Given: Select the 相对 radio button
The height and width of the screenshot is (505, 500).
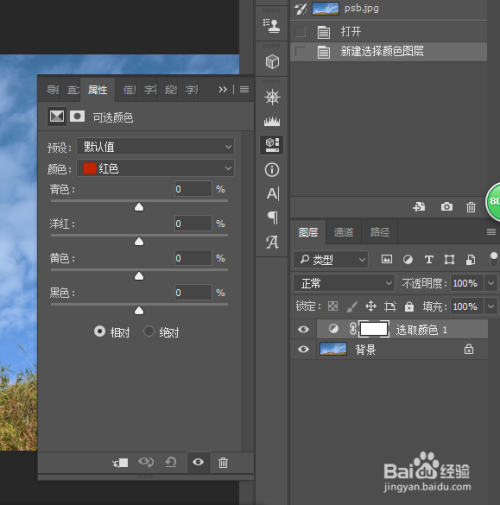Looking at the screenshot, I should (x=99, y=331).
